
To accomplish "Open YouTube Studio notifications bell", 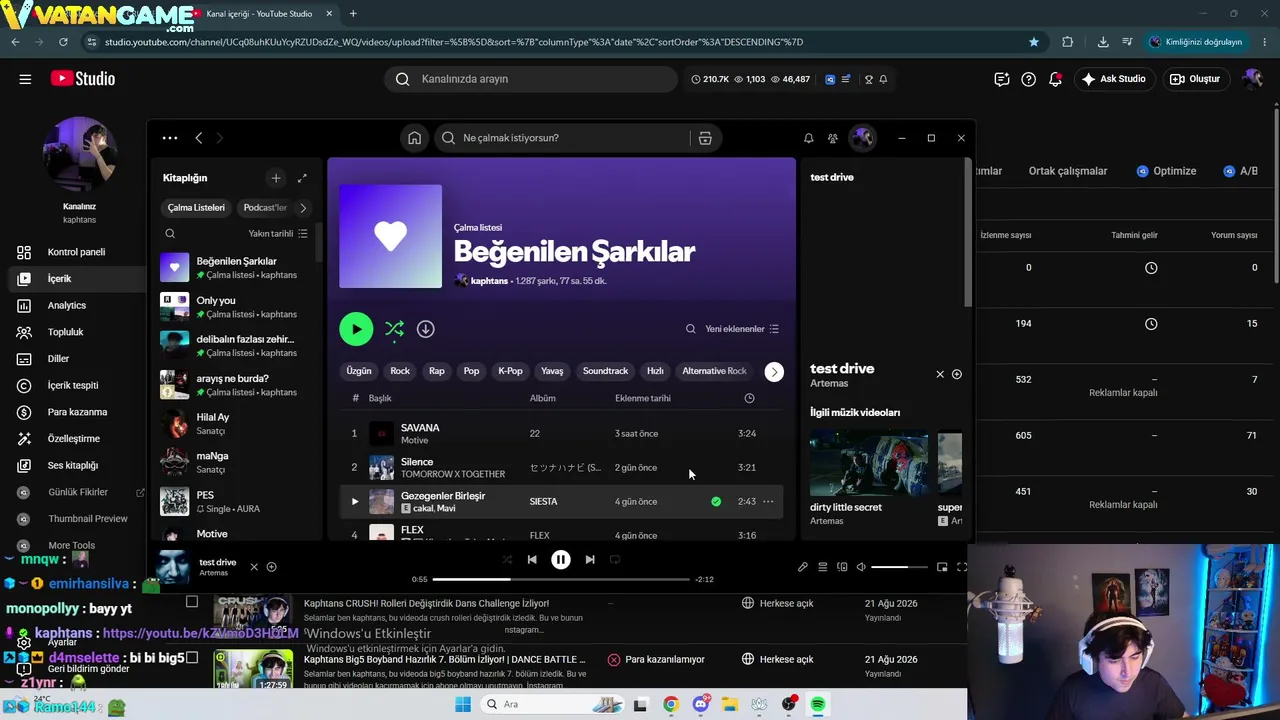I will click(x=1055, y=79).
